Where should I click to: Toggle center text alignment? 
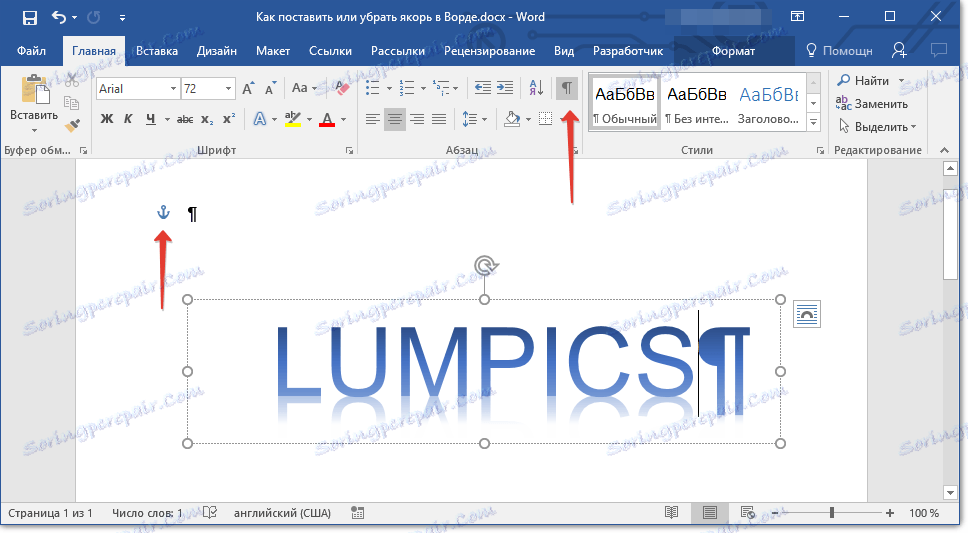pyautogui.click(x=394, y=119)
